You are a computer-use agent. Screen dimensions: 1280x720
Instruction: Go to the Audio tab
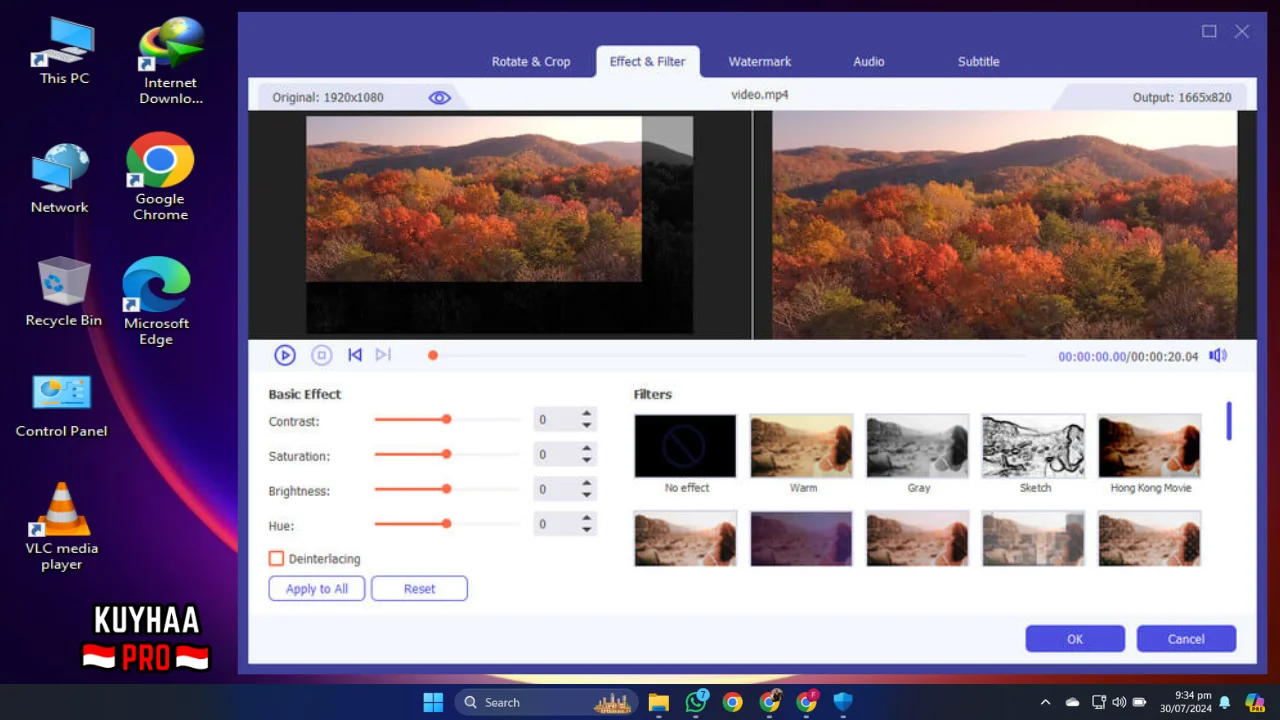(x=869, y=61)
